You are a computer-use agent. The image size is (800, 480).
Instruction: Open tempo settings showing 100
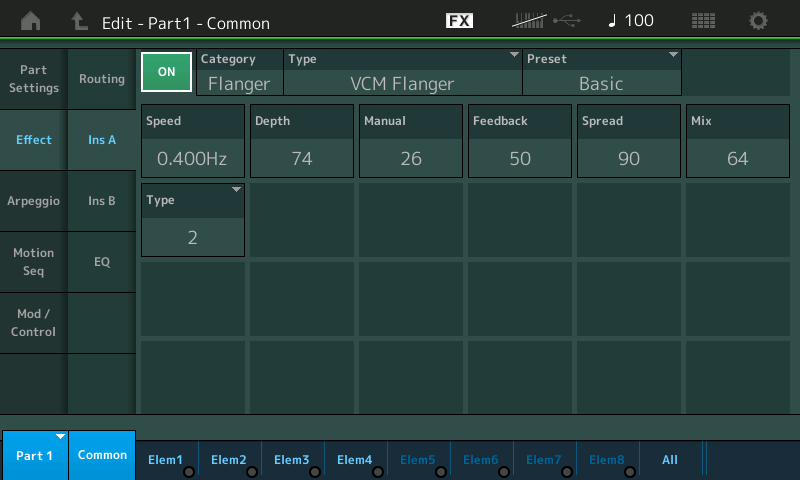[631, 21]
